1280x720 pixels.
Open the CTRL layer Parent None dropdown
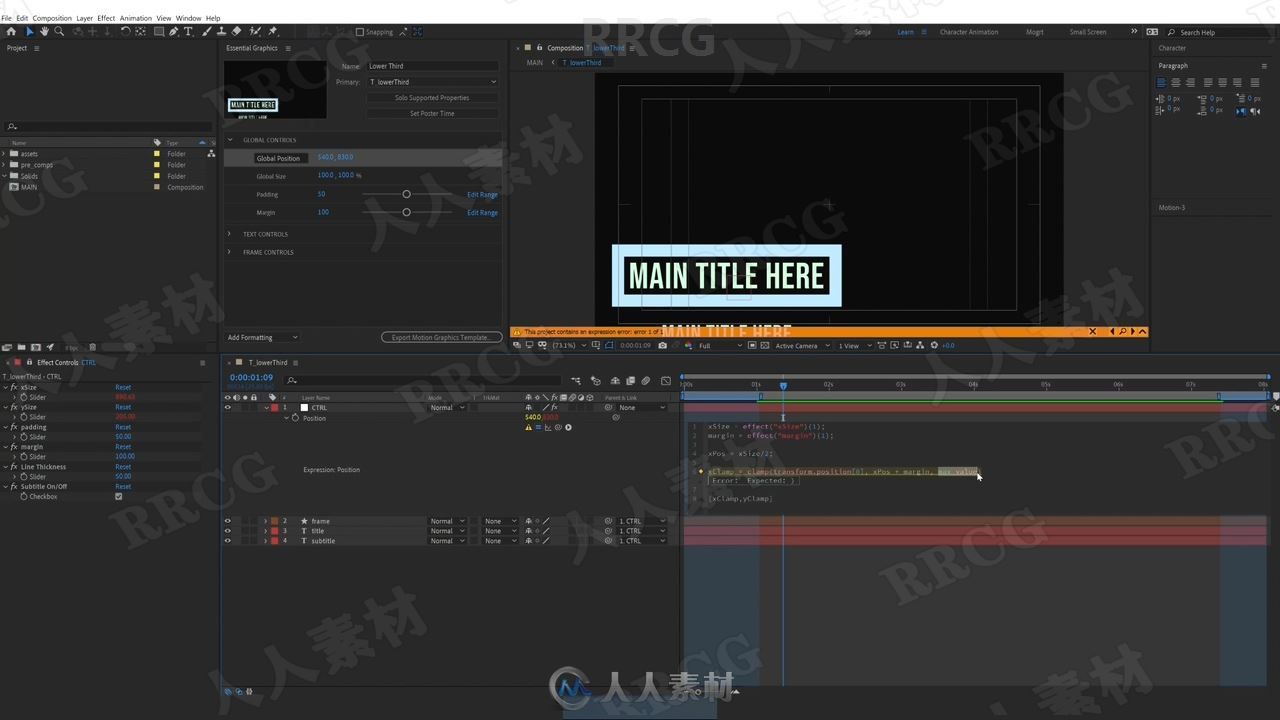641,408
